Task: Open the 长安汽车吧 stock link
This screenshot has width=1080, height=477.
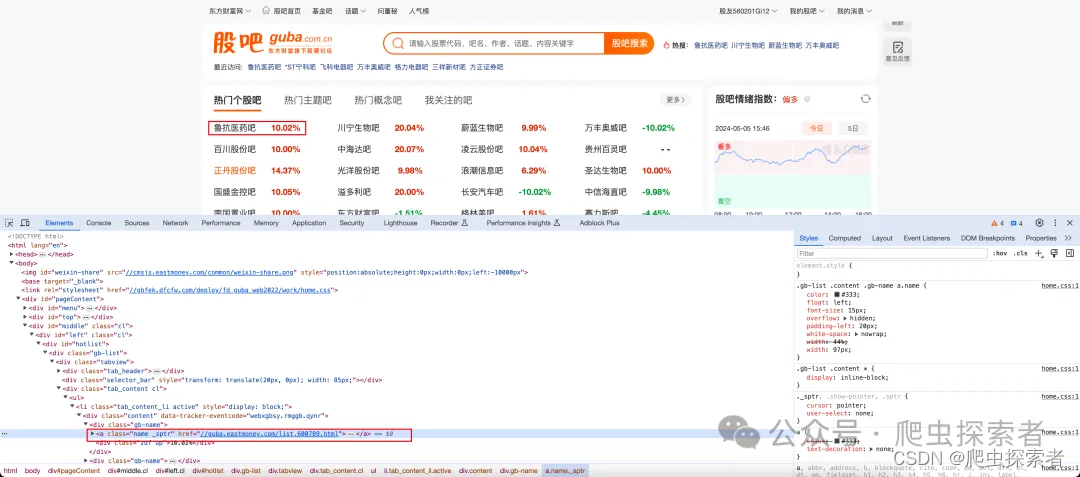Action: click(x=482, y=192)
